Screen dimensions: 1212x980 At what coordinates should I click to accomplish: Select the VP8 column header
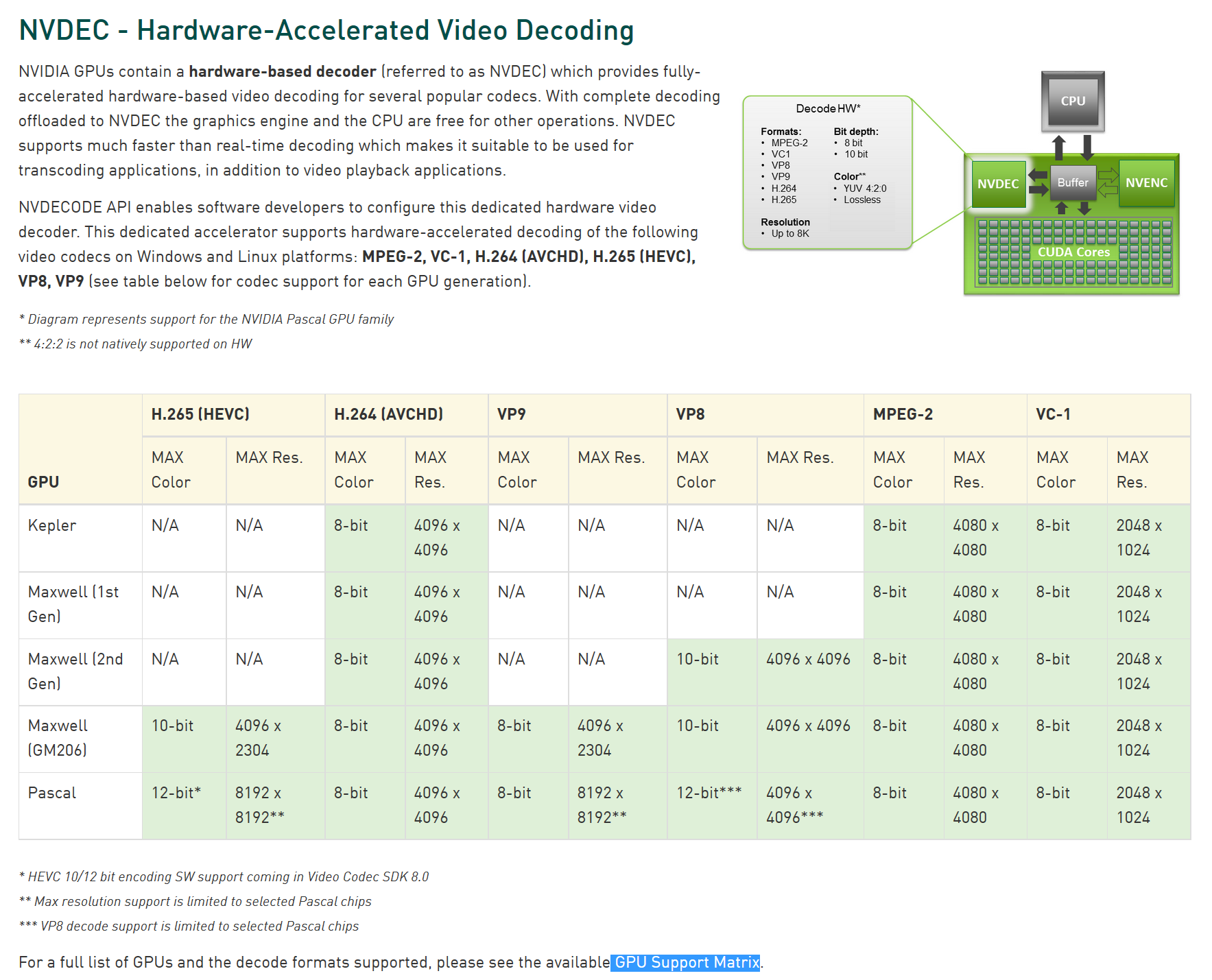[x=765, y=414]
